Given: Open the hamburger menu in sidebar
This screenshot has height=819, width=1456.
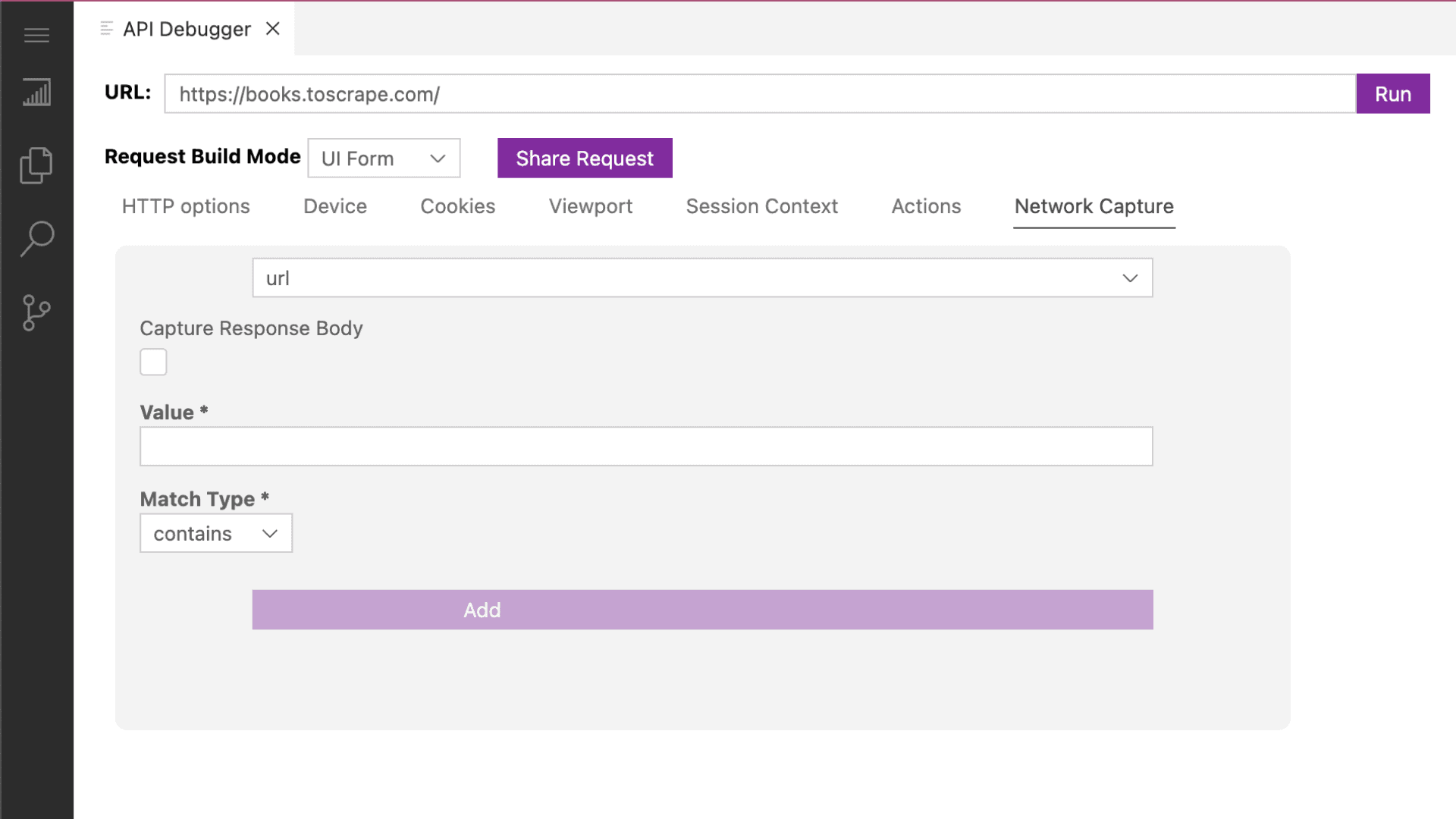Looking at the screenshot, I should (36, 35).
